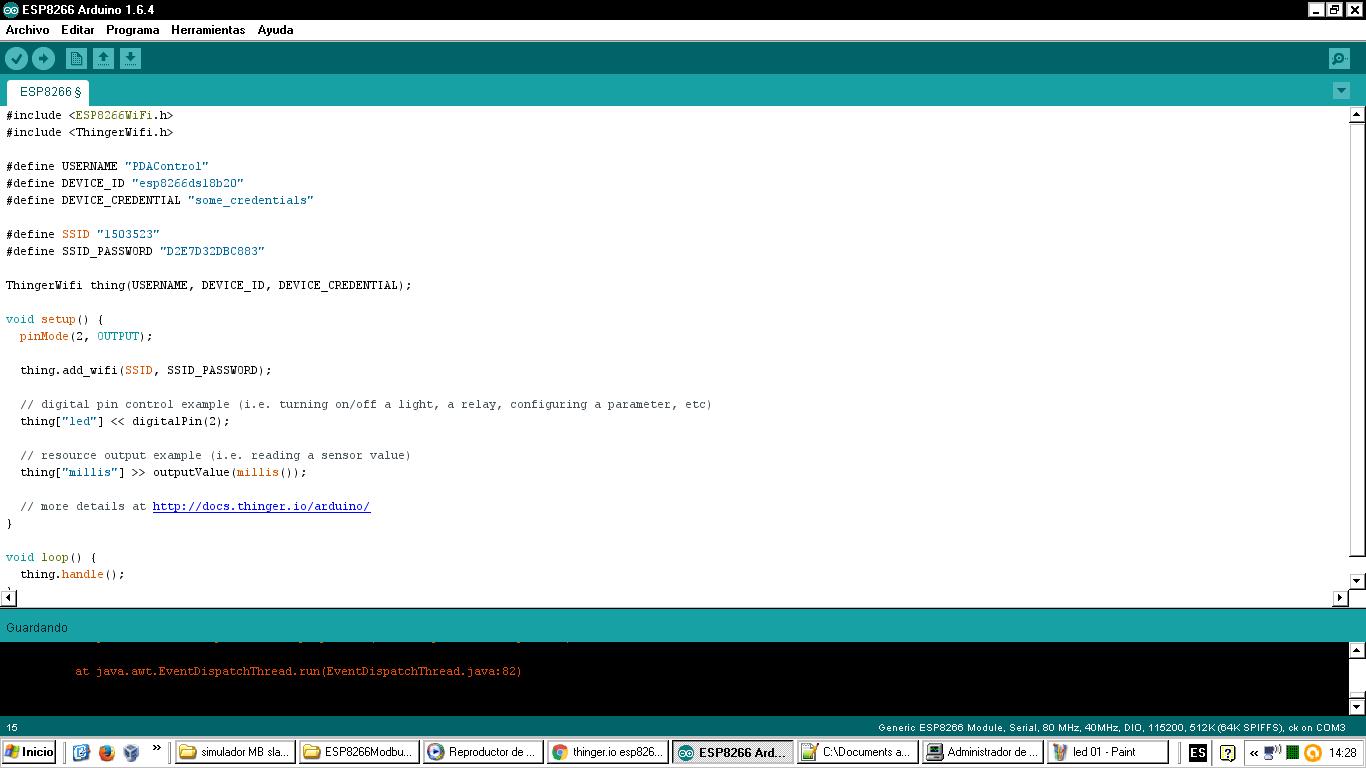Click the ThingerWifi thing(...) declaration line

[x=209, y=285]
